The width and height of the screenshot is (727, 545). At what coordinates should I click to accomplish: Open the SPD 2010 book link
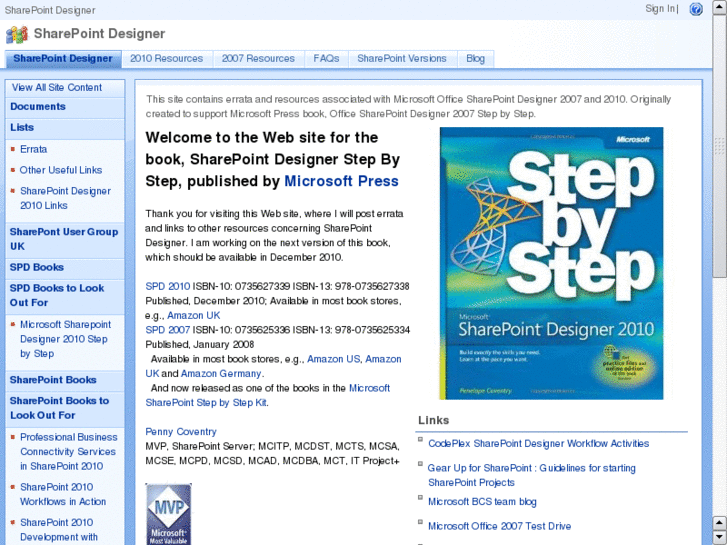point(168,286)
